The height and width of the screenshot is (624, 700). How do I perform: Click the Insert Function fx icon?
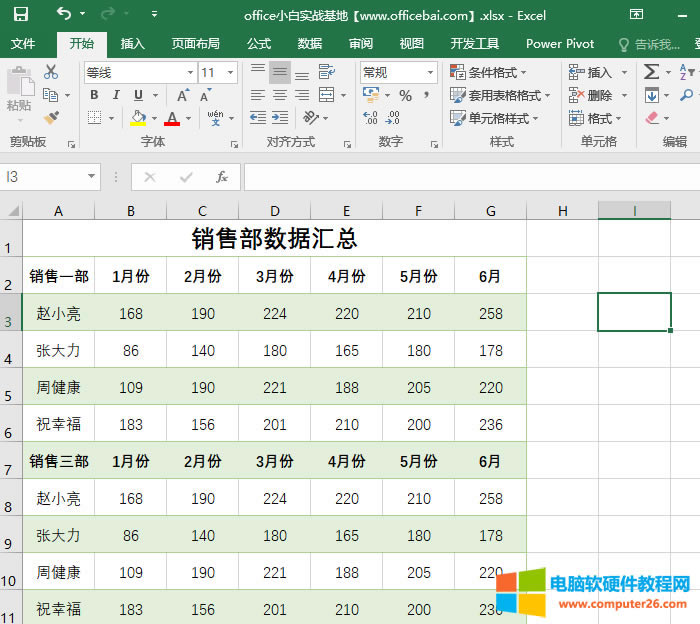click(x=222, y=177)
